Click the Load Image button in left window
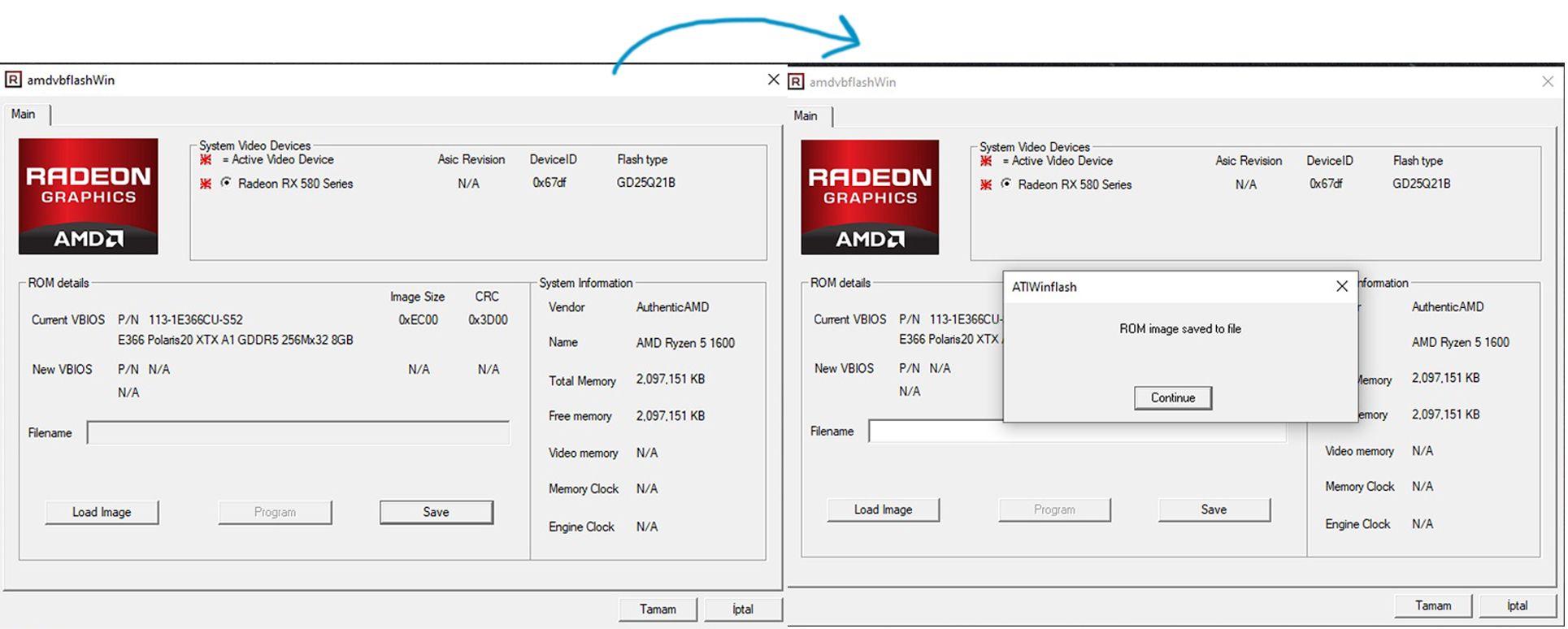Image resolution: width=1568 pixels, height=629 pixels. (102, 512)
